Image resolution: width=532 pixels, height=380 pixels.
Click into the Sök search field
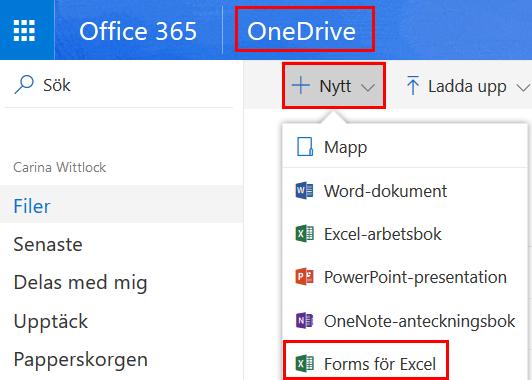click(x=119, y=85)
